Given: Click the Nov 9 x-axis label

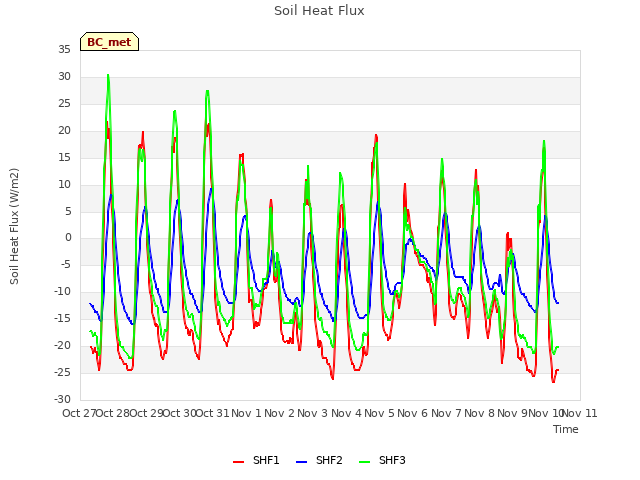Looking at the screenshot, I should 513,413.
